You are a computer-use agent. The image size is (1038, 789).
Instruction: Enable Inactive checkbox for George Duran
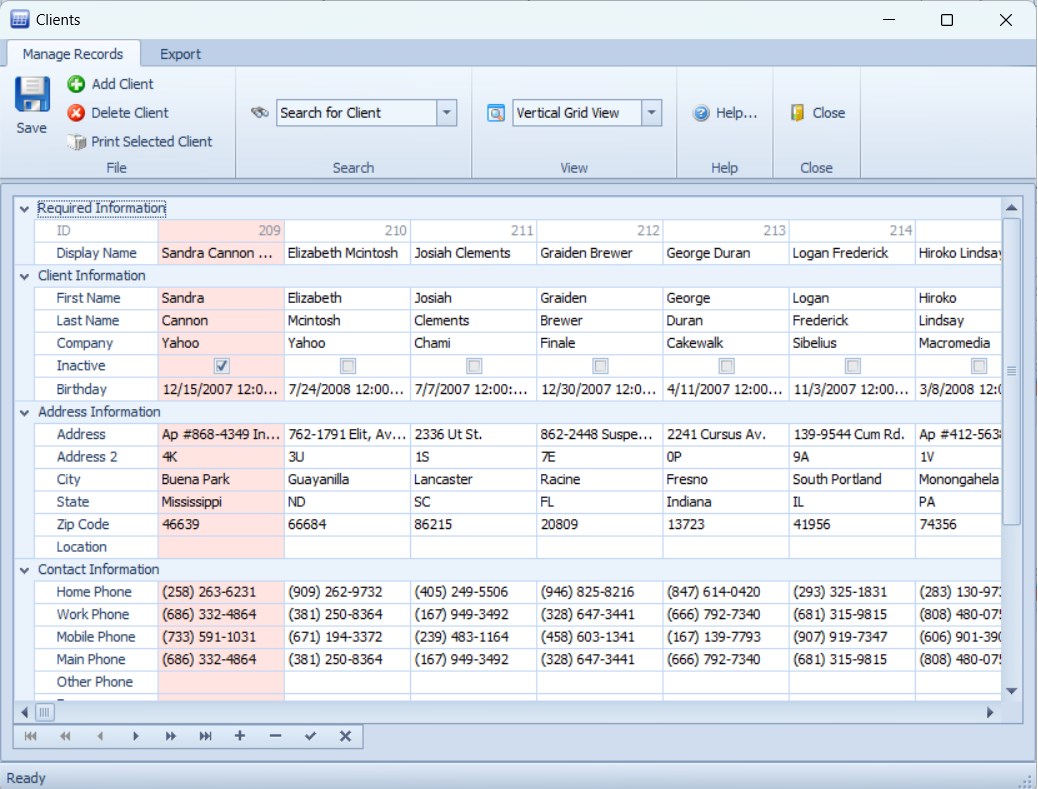click(726, 366)
